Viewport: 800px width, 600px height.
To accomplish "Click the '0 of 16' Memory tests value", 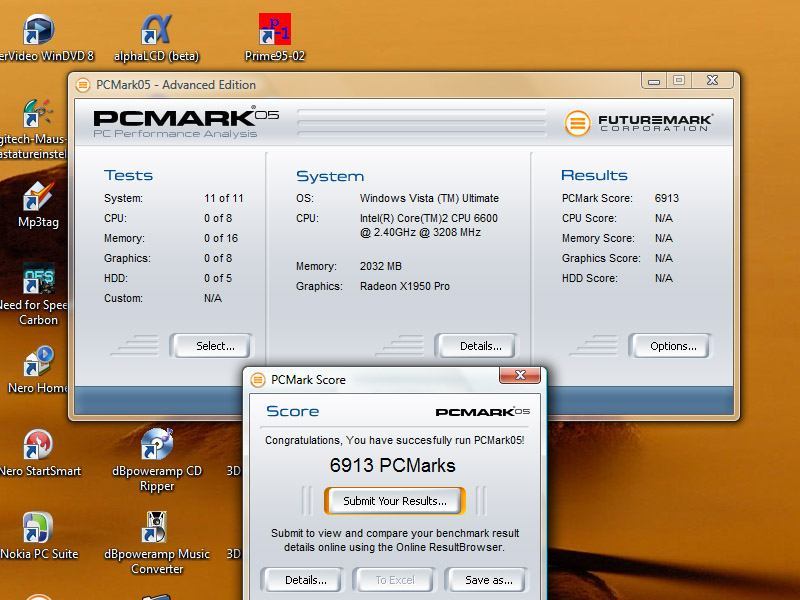I will tap(221, 238).
